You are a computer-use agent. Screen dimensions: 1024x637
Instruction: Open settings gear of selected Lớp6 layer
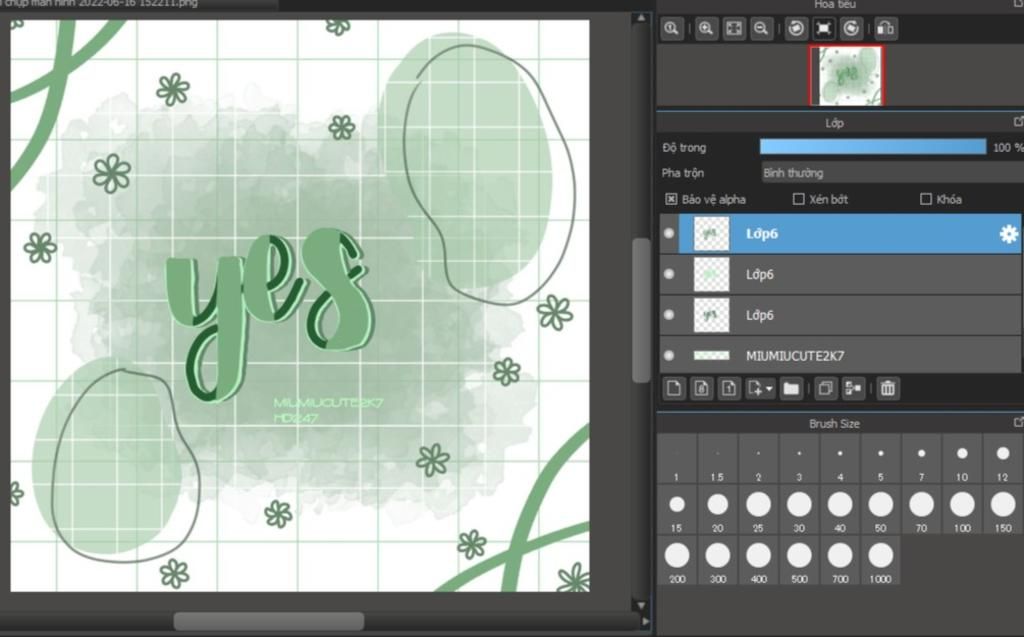[1008, 234]
